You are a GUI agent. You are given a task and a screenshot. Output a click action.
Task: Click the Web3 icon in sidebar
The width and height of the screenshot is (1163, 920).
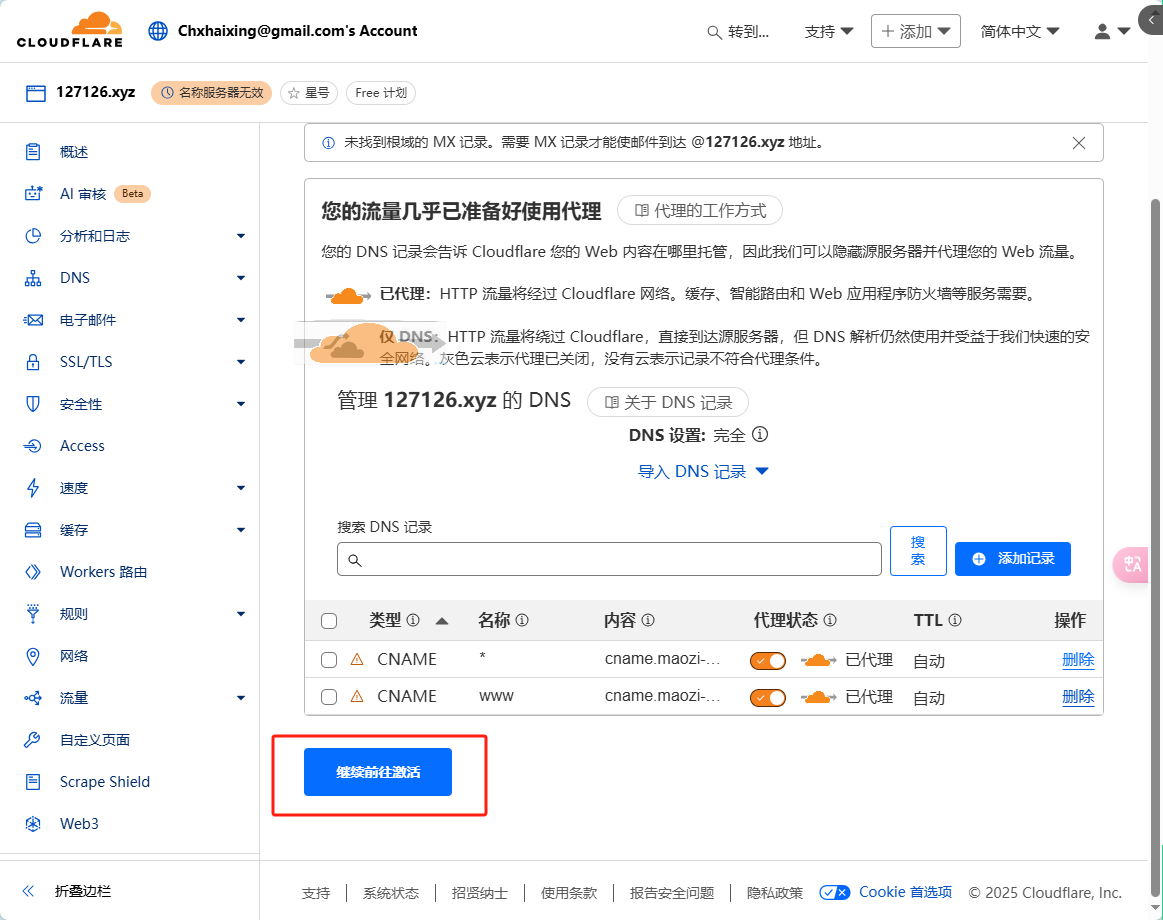click(33, 824)
